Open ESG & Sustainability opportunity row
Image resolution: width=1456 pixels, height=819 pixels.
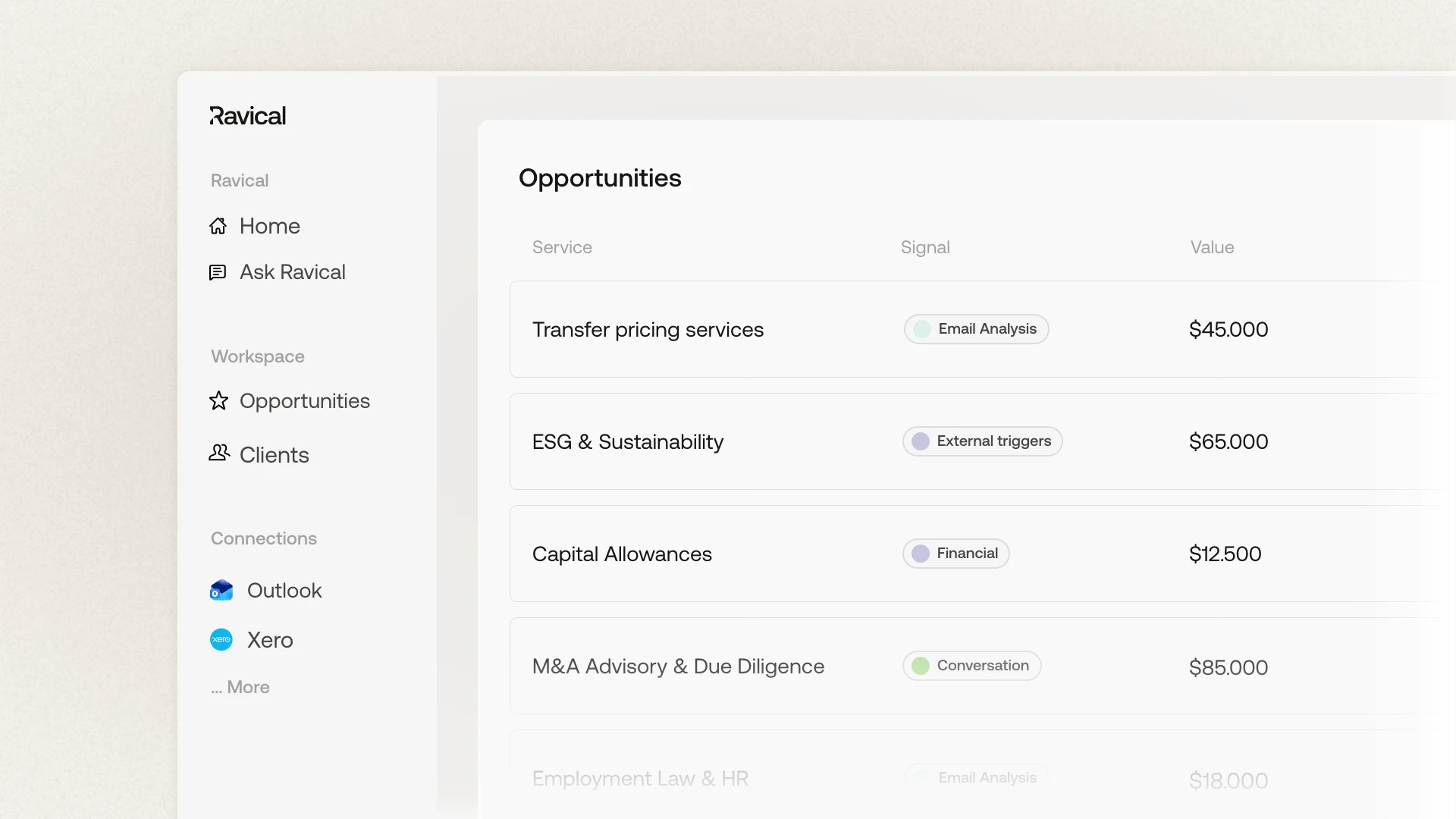(628, 442)
